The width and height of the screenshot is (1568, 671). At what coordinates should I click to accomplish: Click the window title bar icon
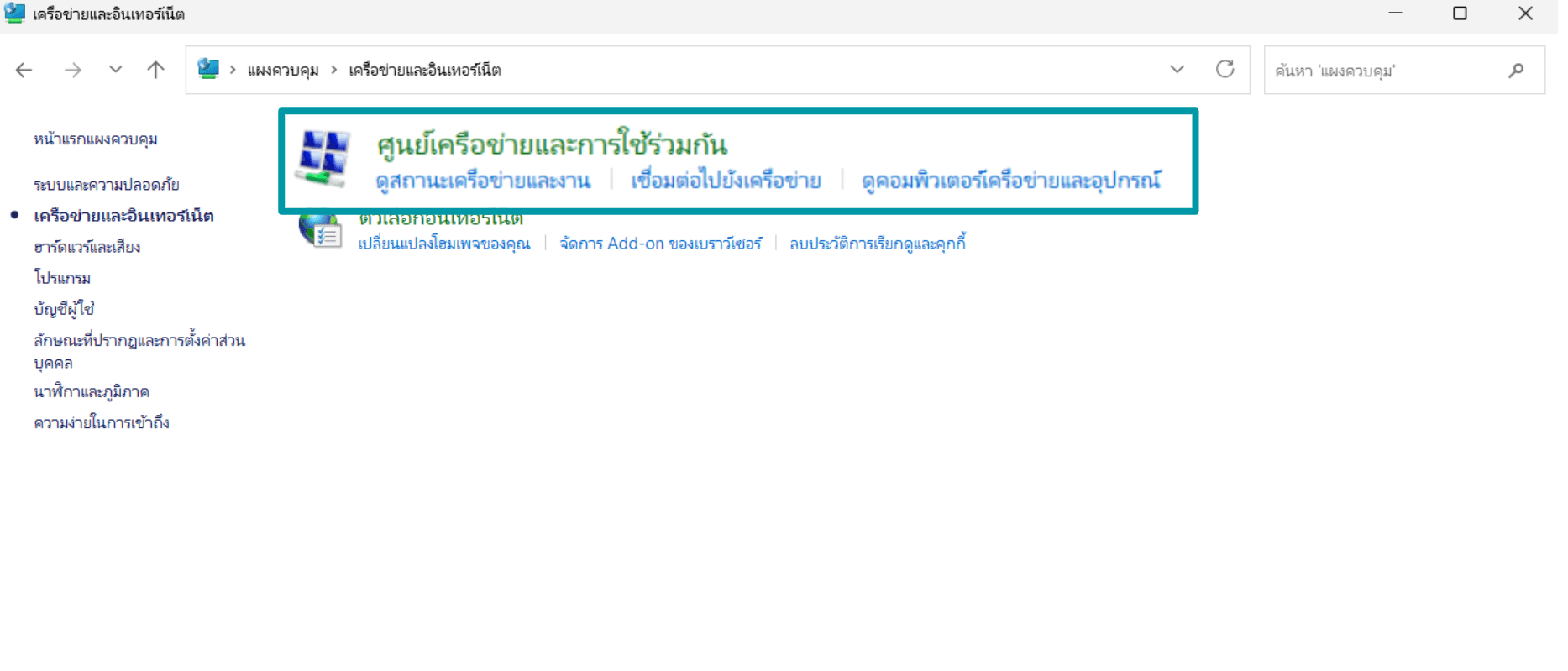click(x=15, y=13)
